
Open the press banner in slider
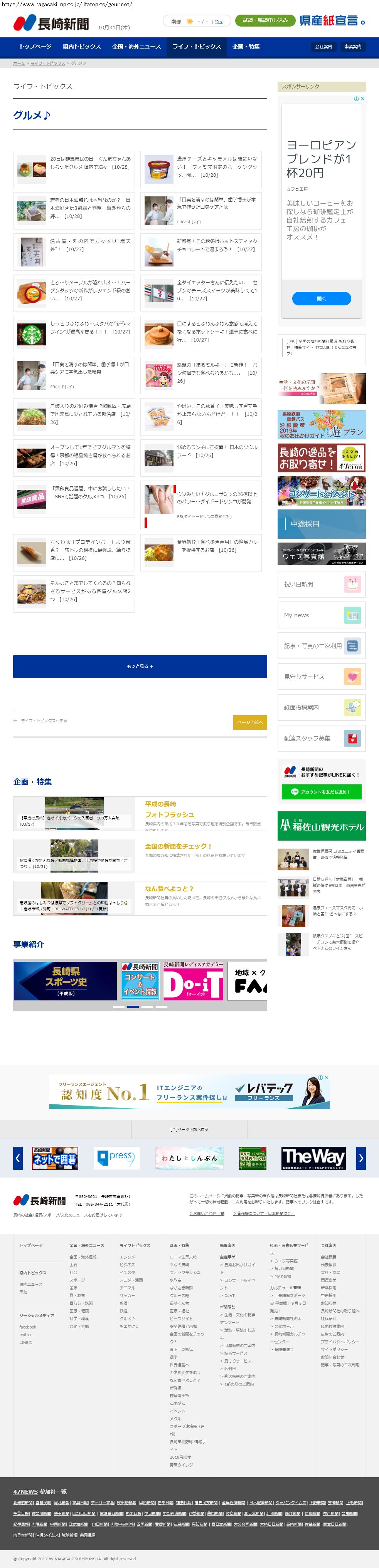click(x=116, y=1158)
